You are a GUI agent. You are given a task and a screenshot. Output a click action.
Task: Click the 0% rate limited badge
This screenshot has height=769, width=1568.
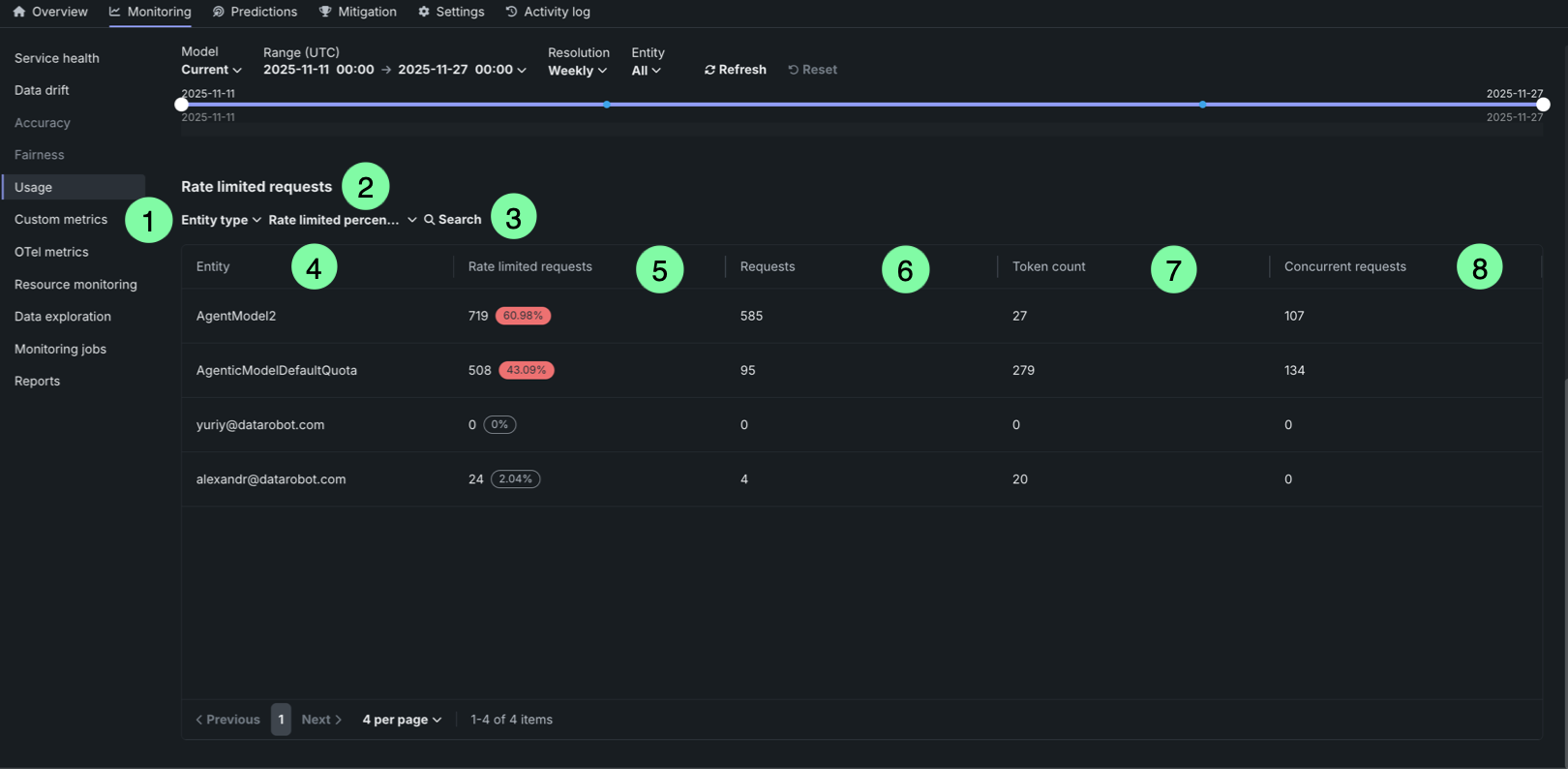[x=499, y=424]
